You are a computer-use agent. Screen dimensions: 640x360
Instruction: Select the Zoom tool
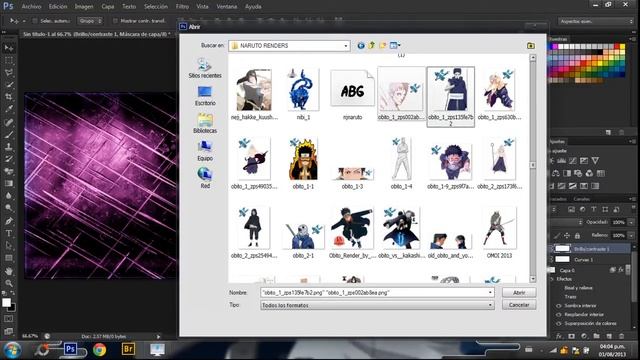(9, 283)
